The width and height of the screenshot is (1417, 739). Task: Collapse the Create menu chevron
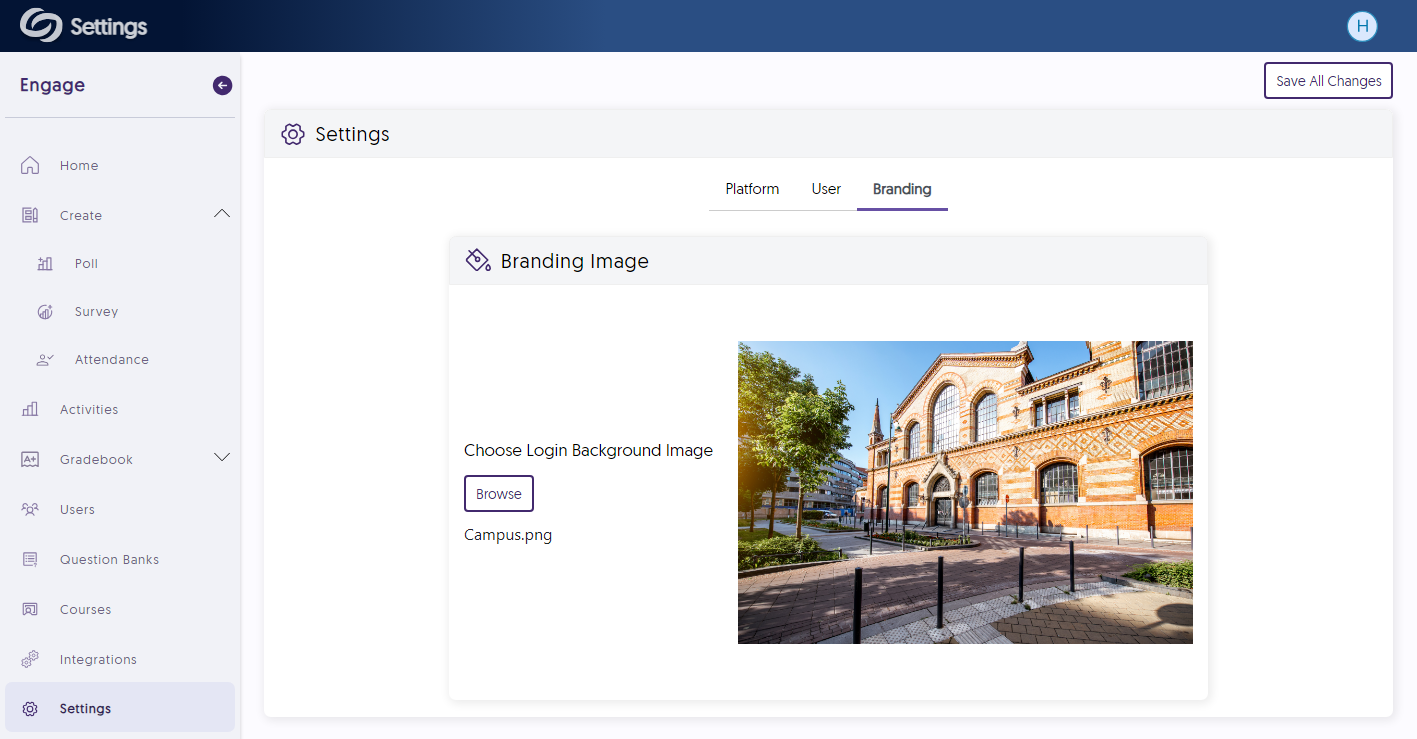click(222, 214)
